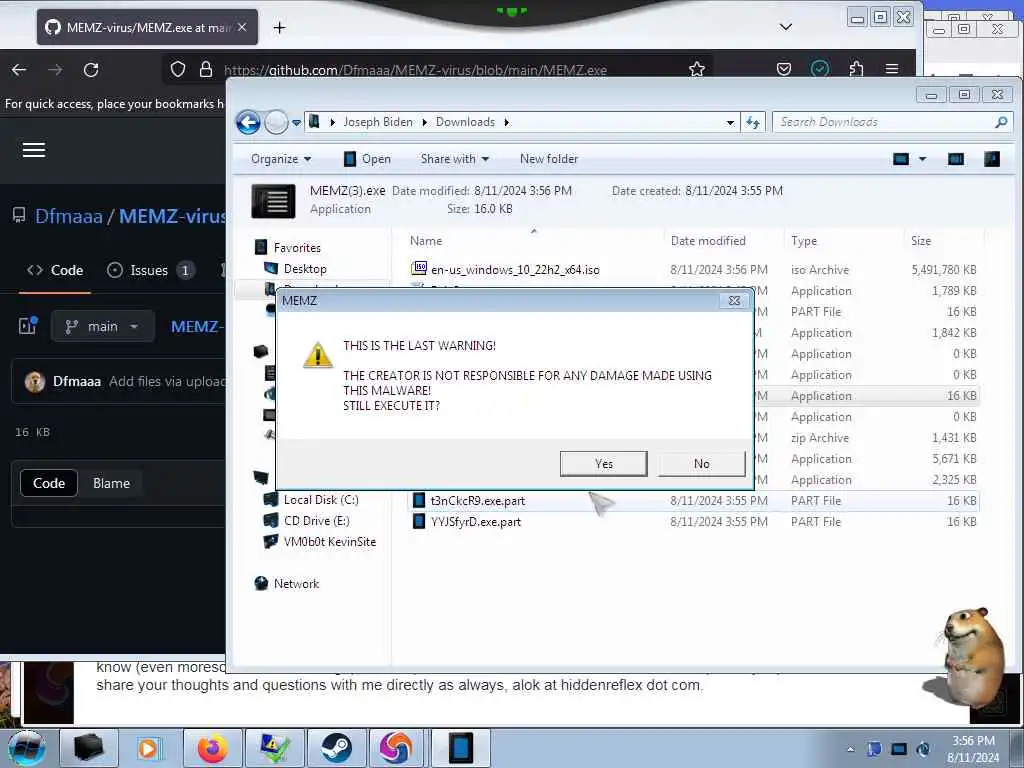Open the Firefox application menu
Image resolution: width=1024 pixels, height=768 pixels.
pos(892,69)
